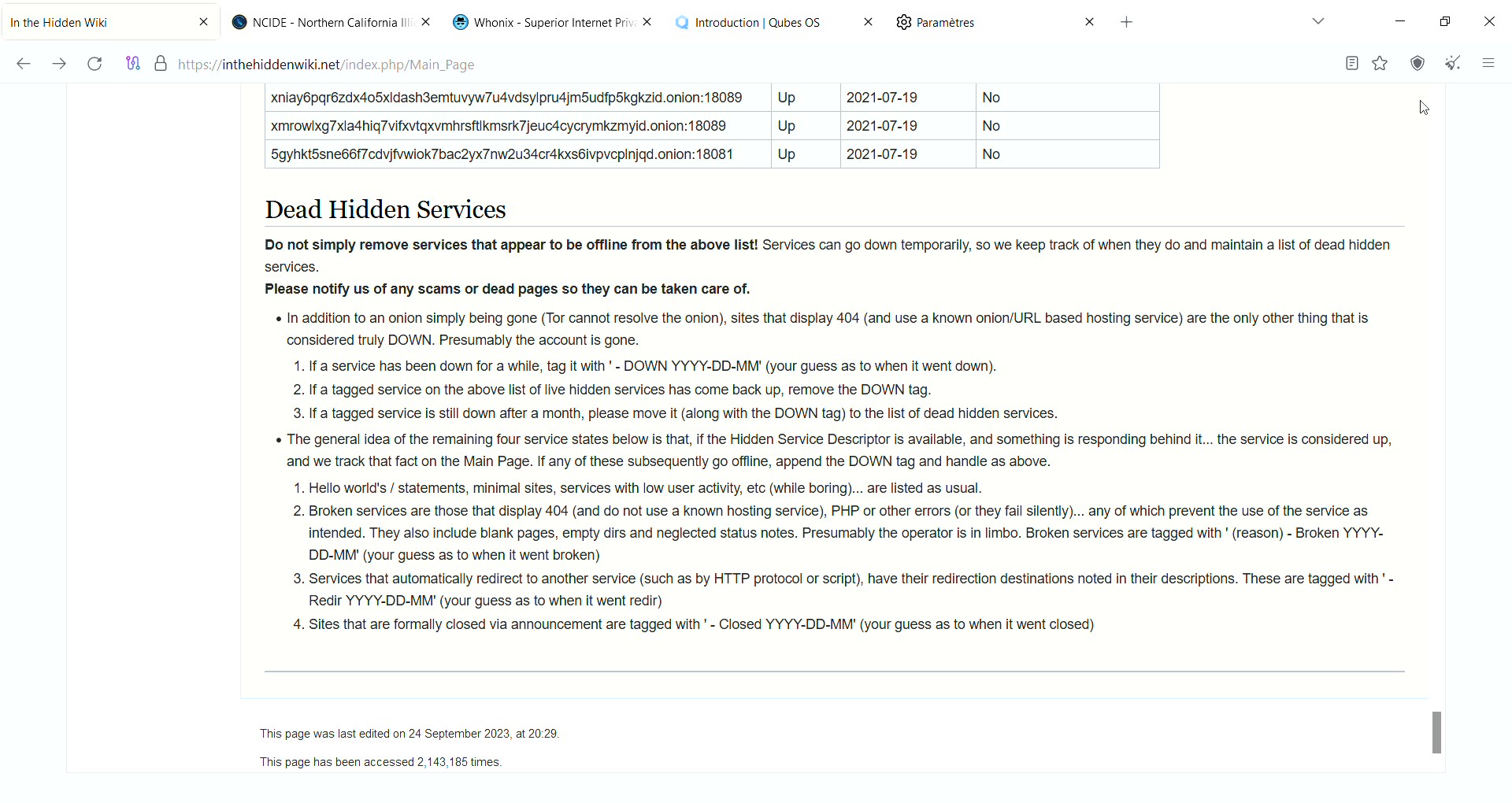The height and width of the screenshot is (803, 1512).
Task: Click the 'accessed 2,143,185 times' text
Action: click(381, 762)
